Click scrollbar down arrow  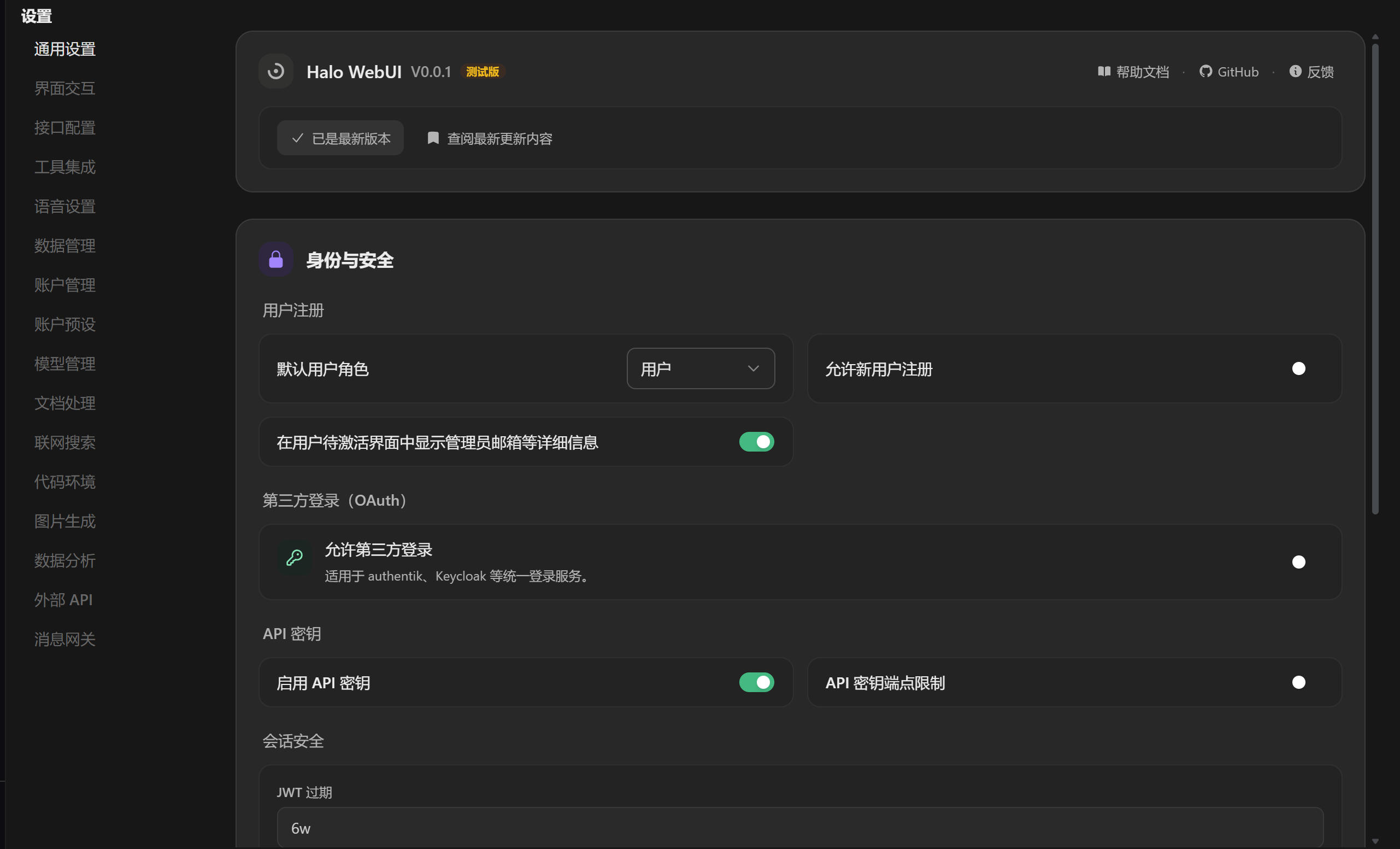(x=1375, y=841)
